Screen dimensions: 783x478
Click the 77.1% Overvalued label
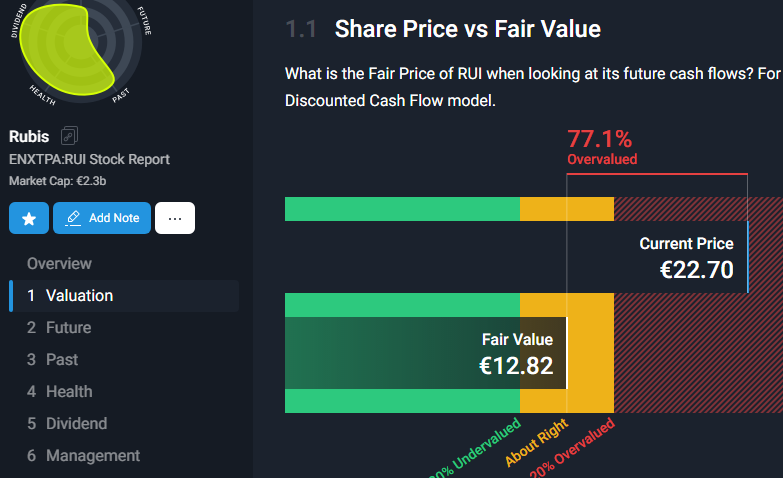(x=602, y=146)
